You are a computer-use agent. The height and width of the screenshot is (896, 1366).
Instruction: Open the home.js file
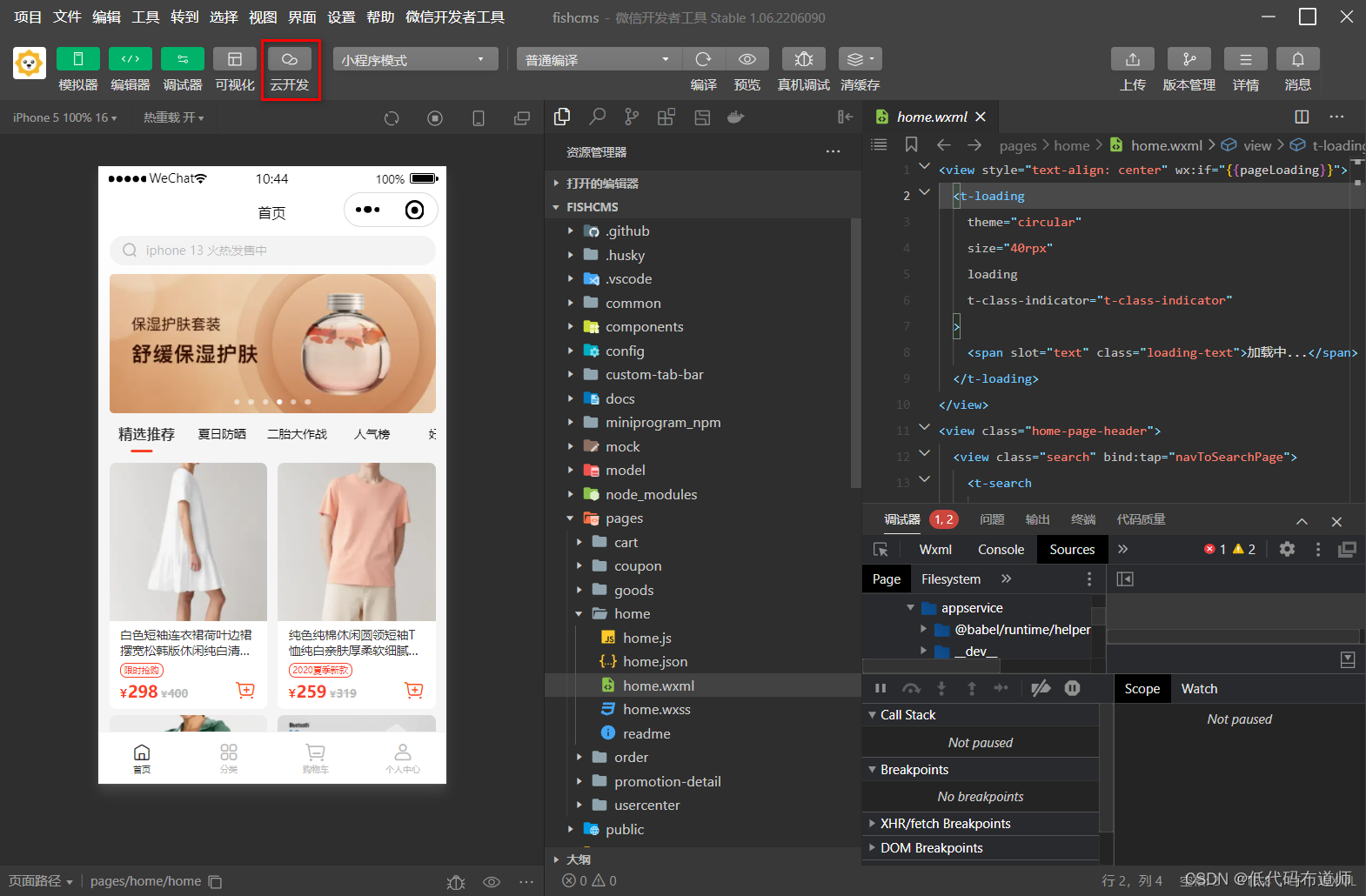647,638
